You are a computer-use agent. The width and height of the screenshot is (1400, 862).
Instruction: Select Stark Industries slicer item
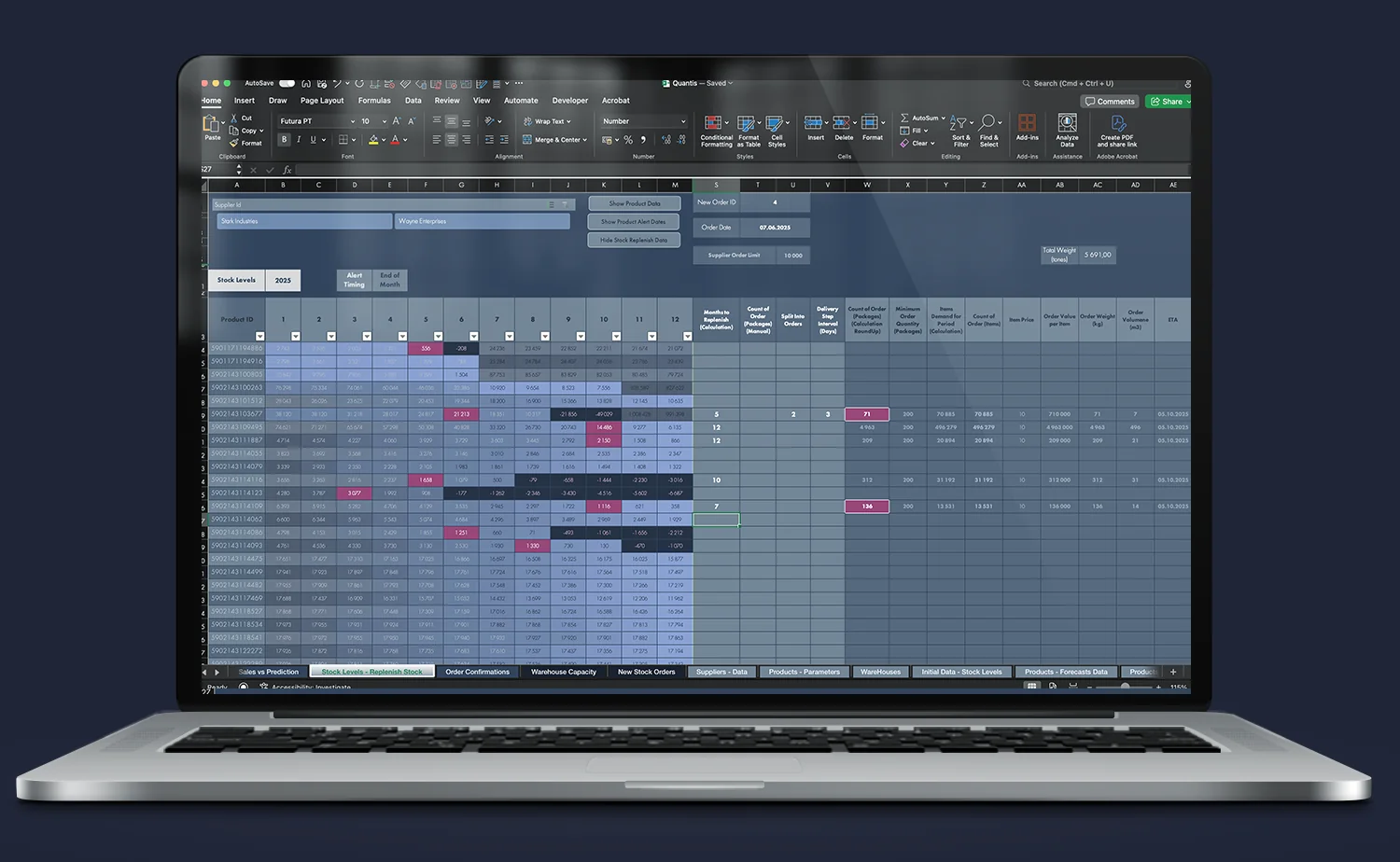pyautogui.click(x=304, y=221)
